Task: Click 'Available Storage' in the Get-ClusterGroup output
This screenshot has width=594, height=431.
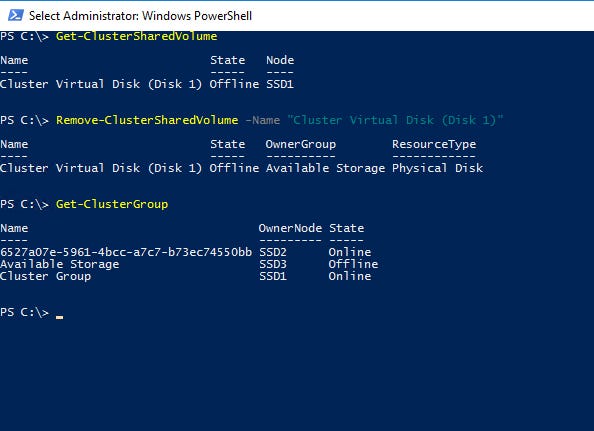Action: coord(60,264)
